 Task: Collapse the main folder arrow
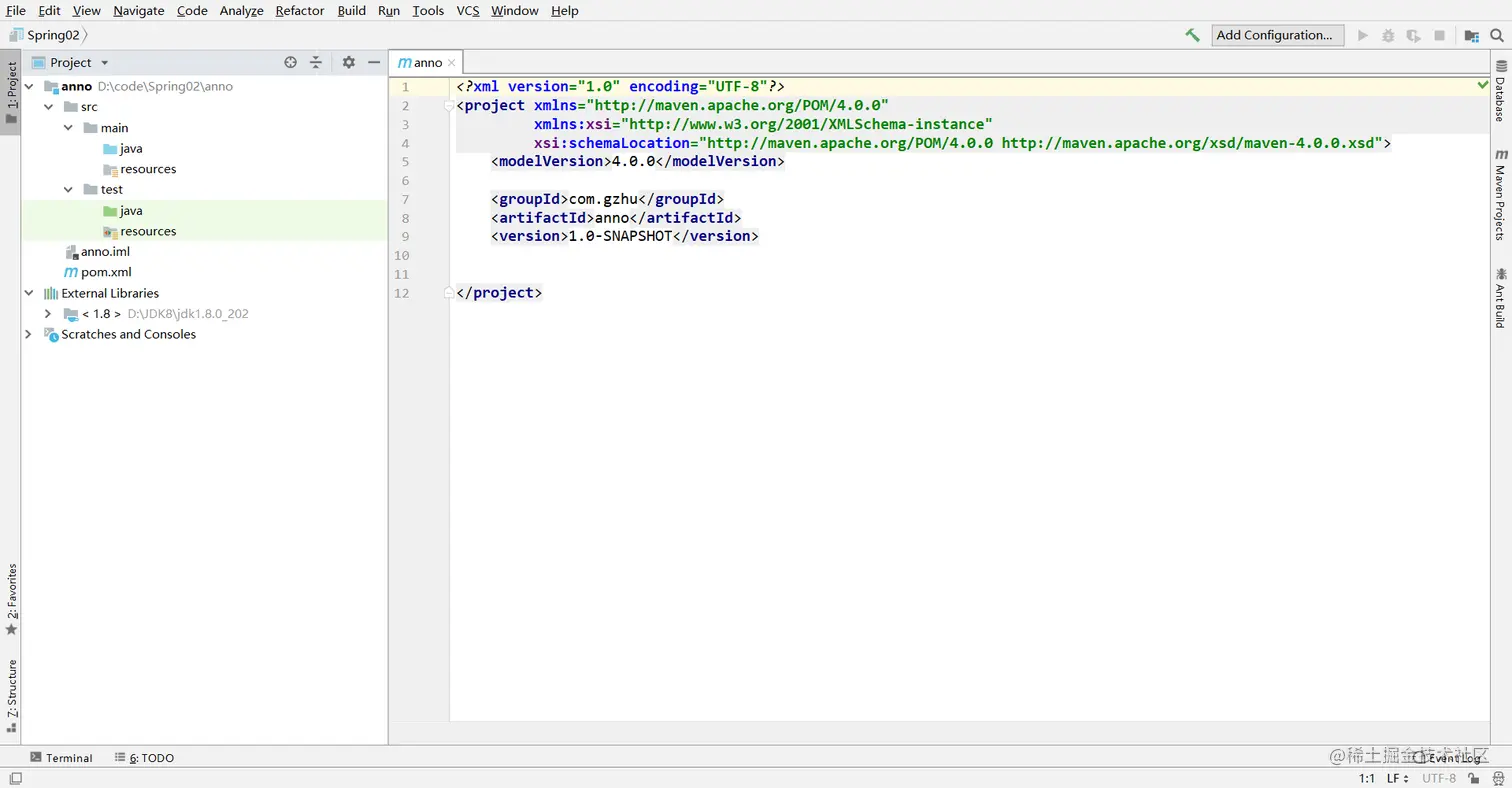point(68,128)
